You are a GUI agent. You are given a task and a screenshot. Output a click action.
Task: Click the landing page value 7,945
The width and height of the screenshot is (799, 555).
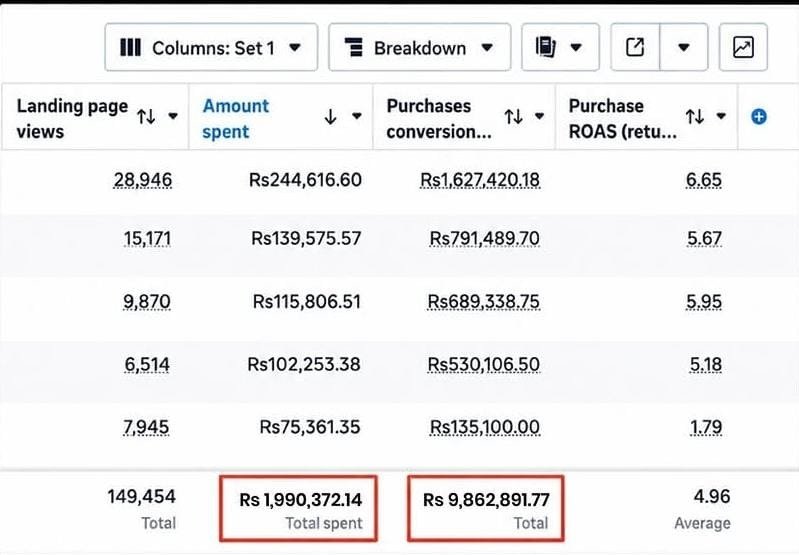click(x=146, y=427)
